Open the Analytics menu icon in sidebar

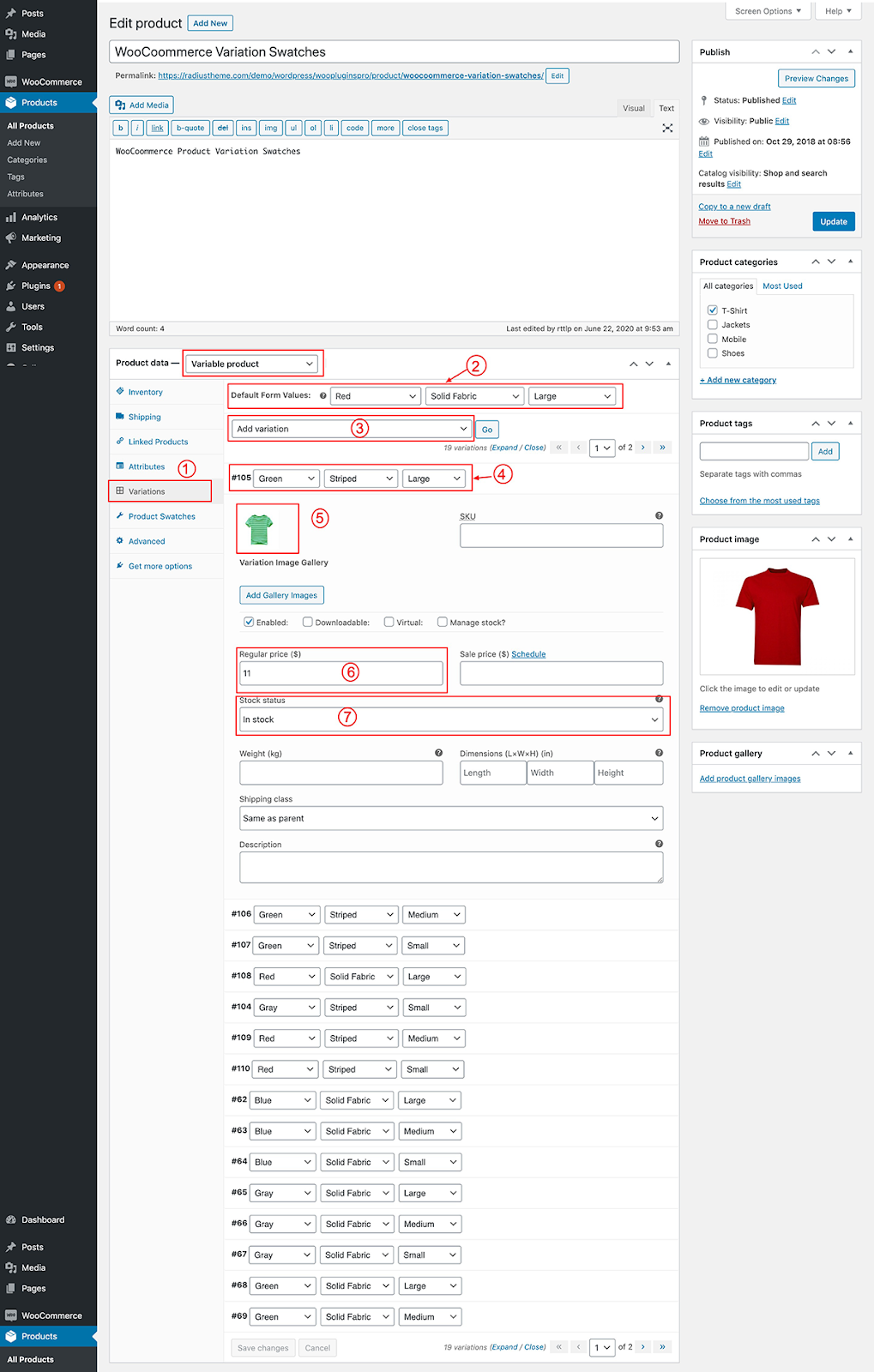tap(11, 218)
